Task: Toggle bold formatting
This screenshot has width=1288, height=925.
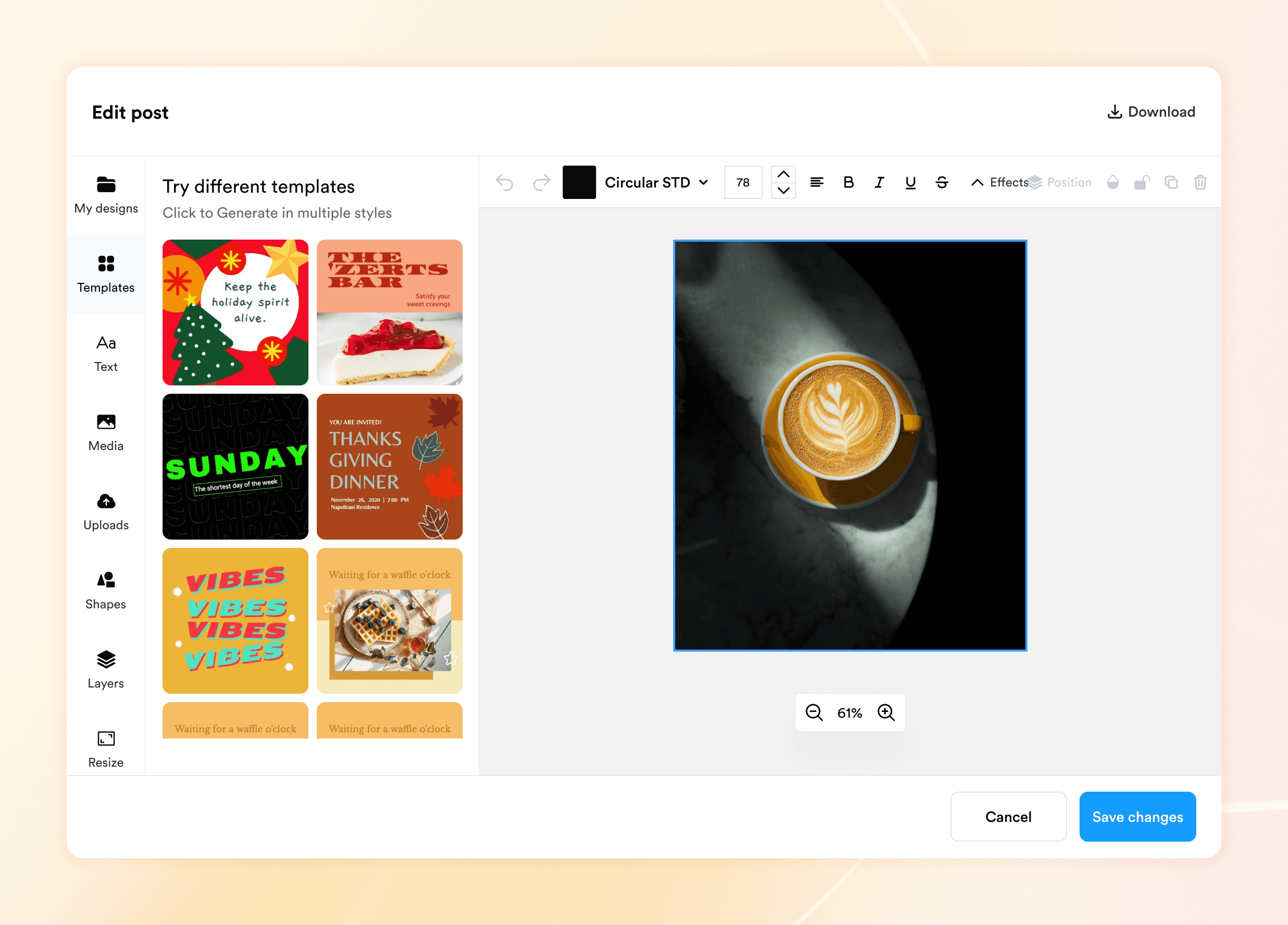Action: 848,182
